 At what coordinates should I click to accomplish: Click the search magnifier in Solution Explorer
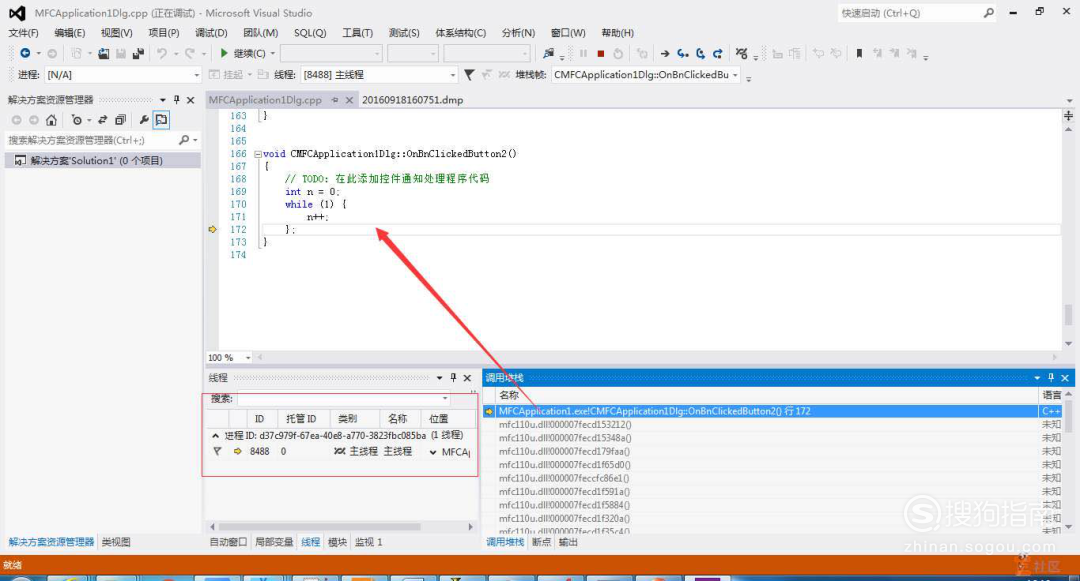[184, 140]
